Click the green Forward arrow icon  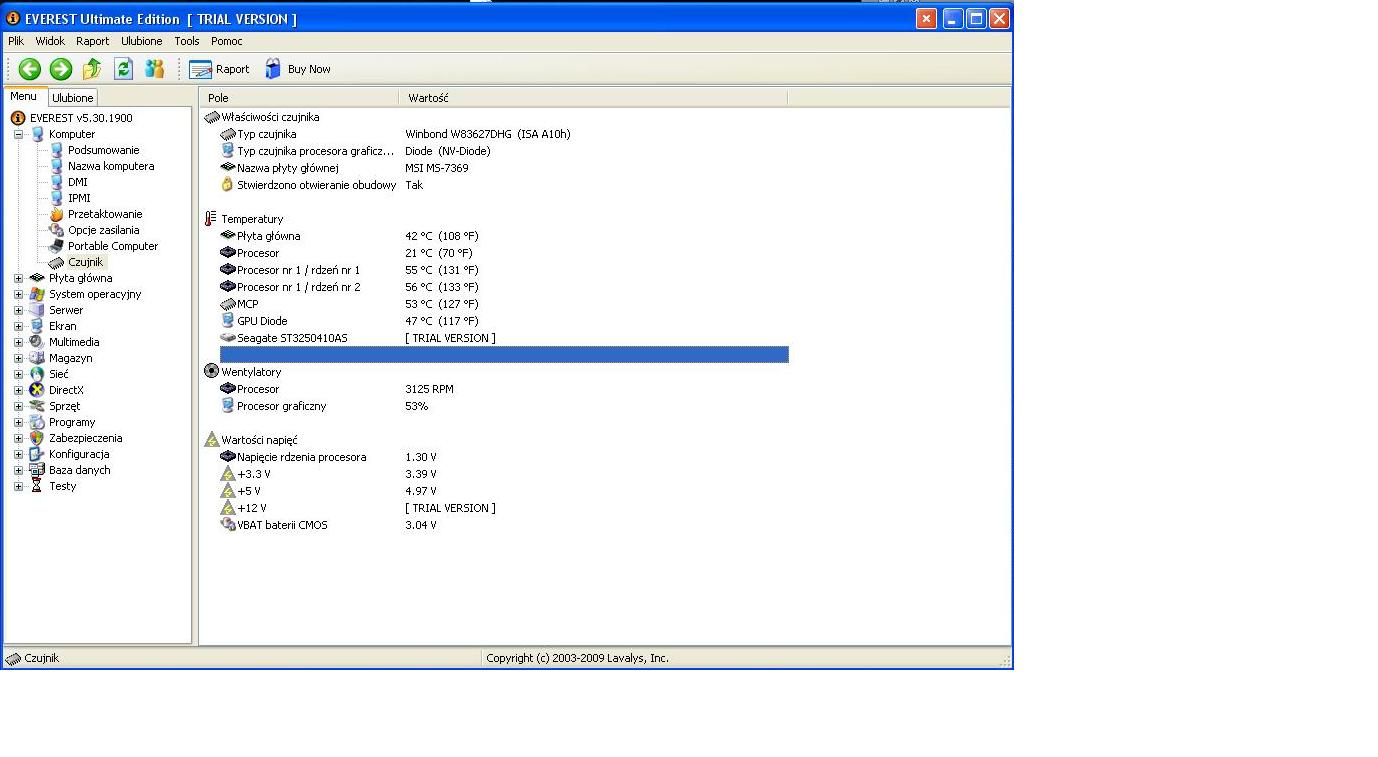(x=61, y=69)
